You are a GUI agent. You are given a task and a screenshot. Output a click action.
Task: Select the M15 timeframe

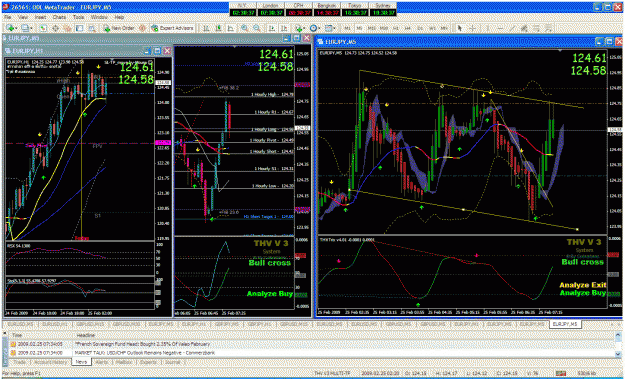[371, 28]
